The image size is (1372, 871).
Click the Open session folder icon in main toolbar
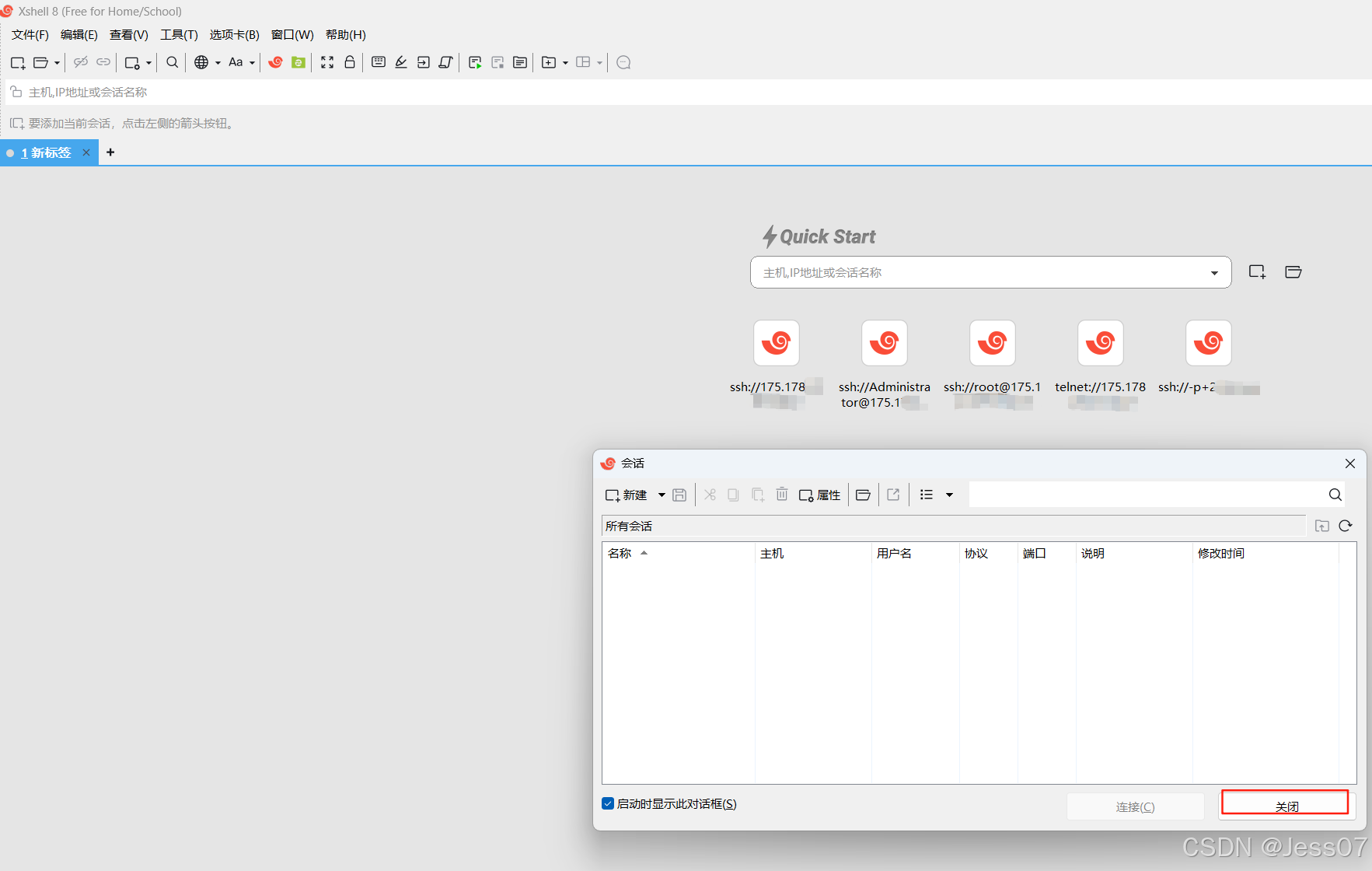[x=41, y=62]
